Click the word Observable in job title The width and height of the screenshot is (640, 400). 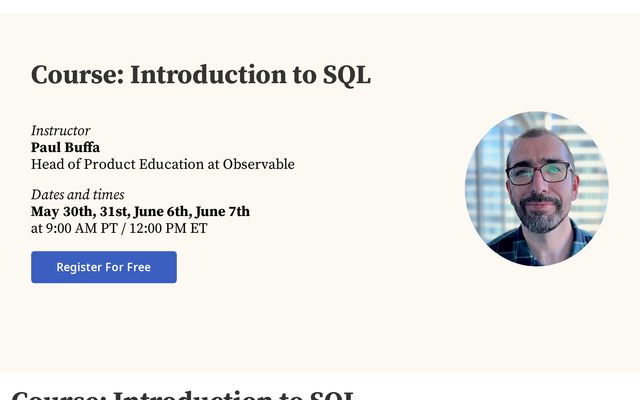(x=258, y=164)
